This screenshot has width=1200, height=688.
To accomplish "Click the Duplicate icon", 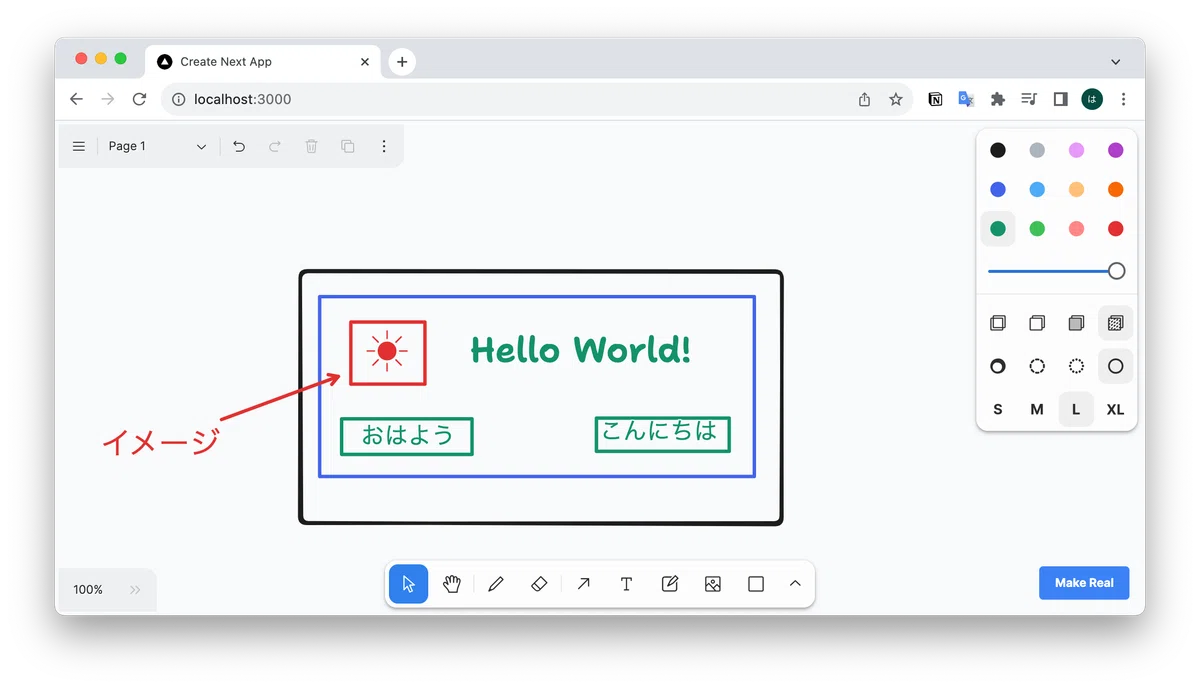I will (x=347, y=146).
